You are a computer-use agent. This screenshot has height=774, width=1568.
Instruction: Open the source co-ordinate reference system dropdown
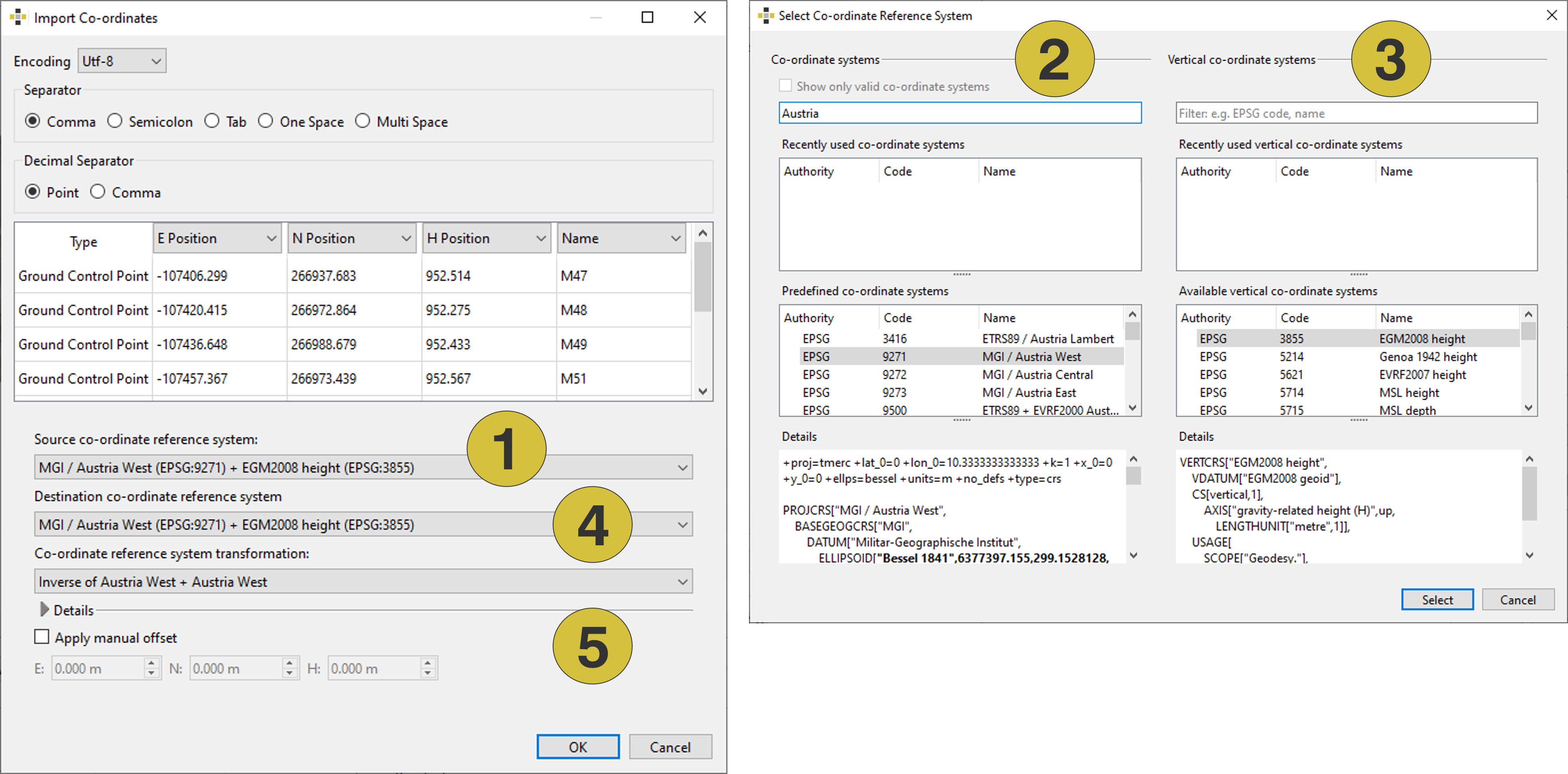[364, 467]
